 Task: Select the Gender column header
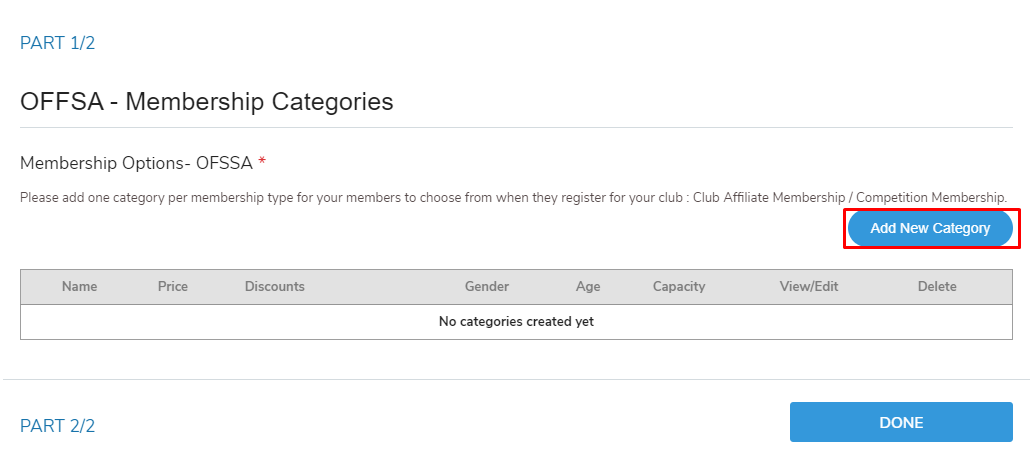coord(487,287)
